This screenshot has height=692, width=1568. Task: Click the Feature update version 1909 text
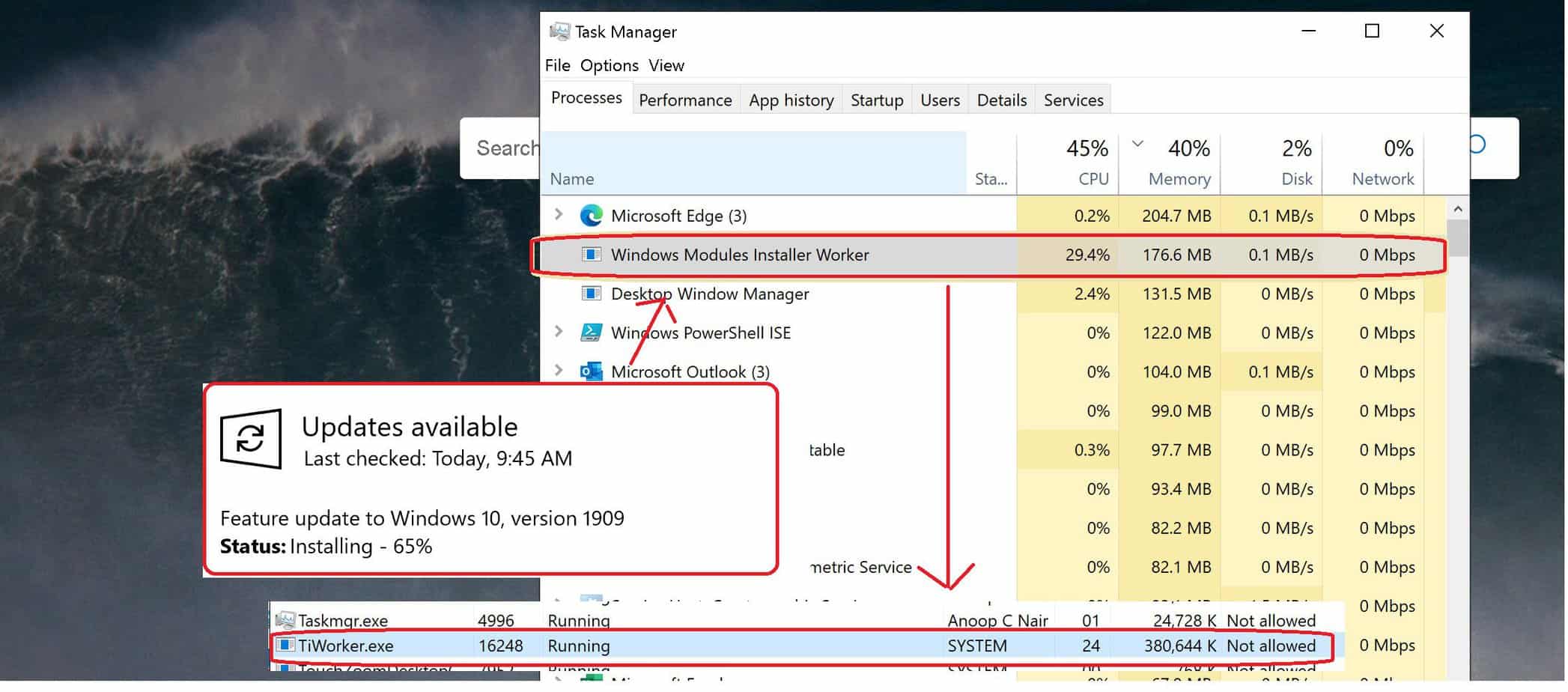(422, 518)
